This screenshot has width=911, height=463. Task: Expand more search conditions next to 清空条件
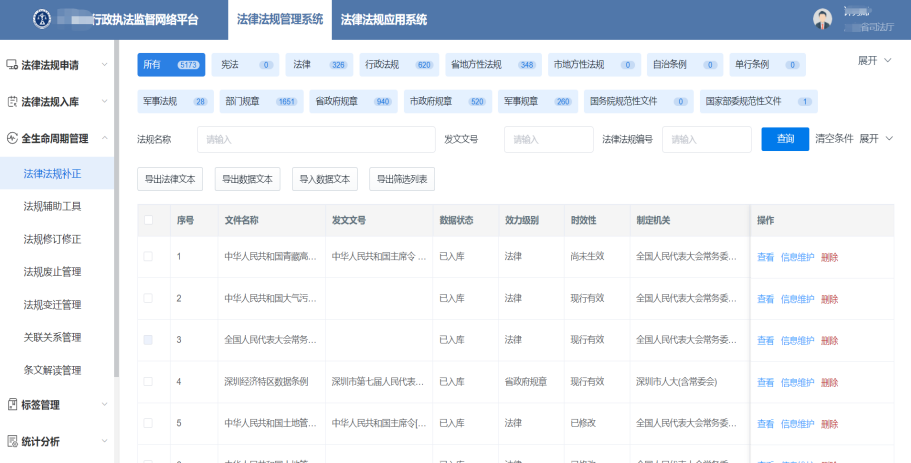875,138
